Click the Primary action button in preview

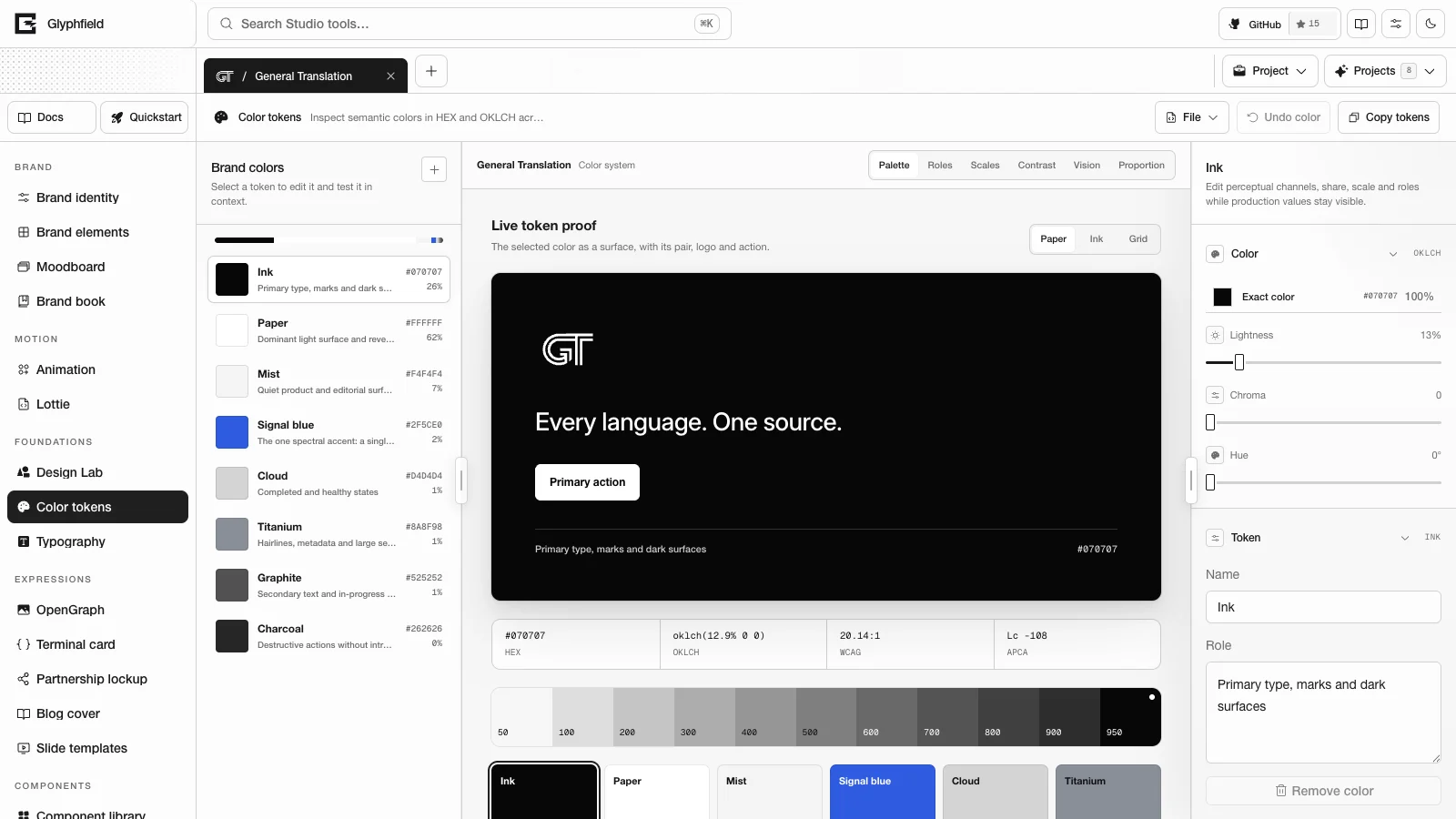tap(587, 482)
